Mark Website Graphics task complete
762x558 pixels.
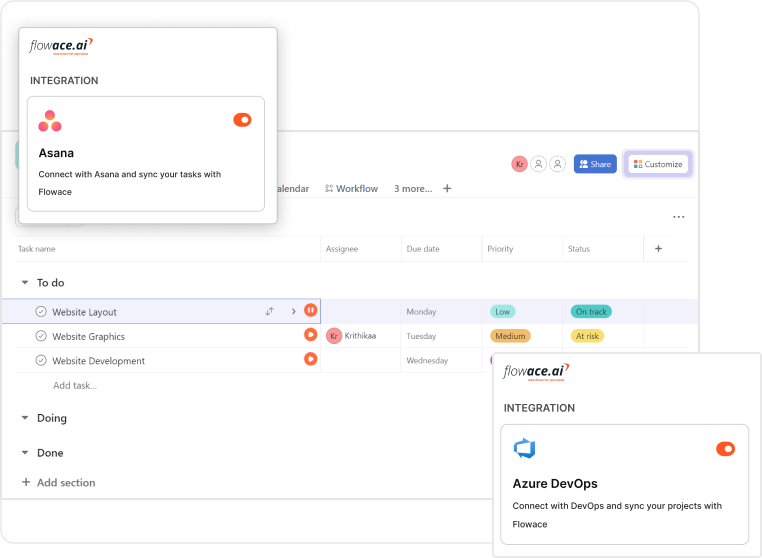[x=41, y=336]
